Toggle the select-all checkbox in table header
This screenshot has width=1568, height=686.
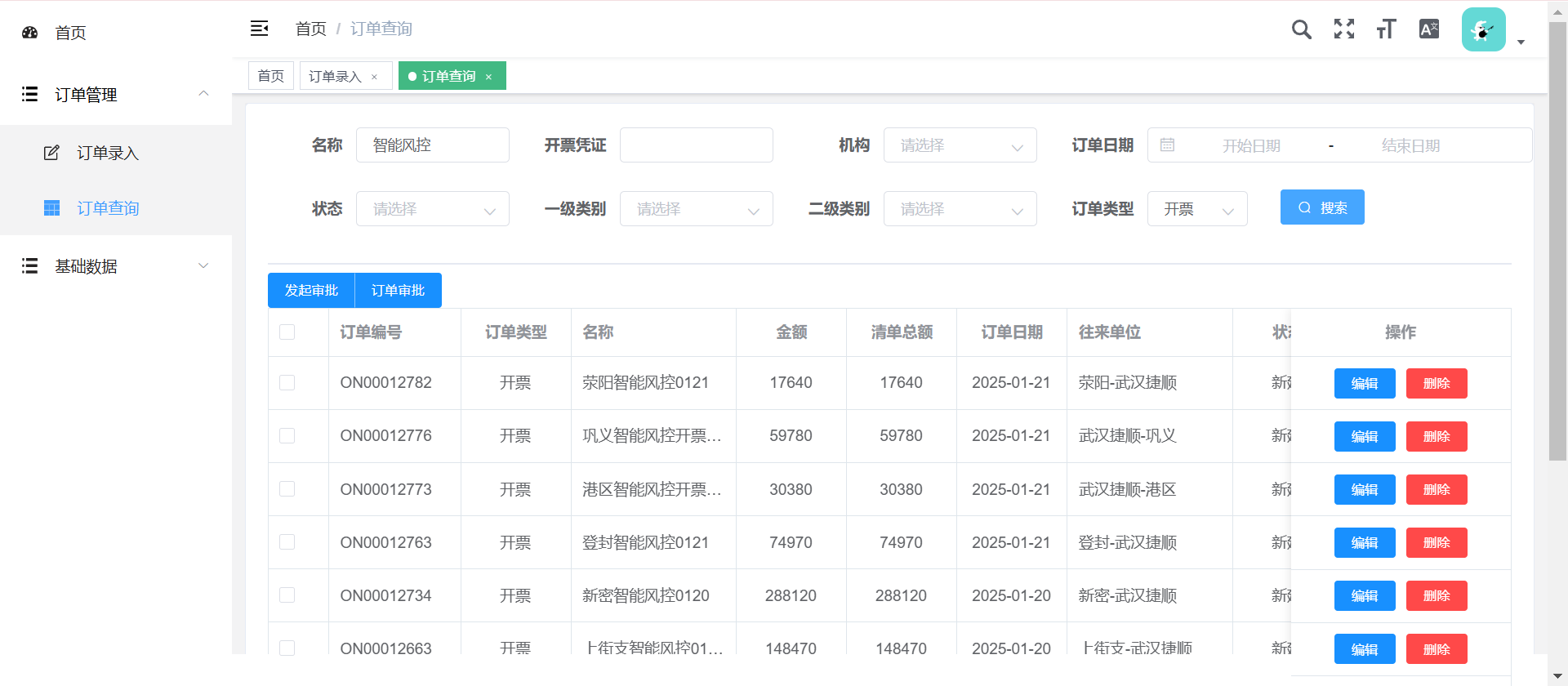tap(287, 332)
